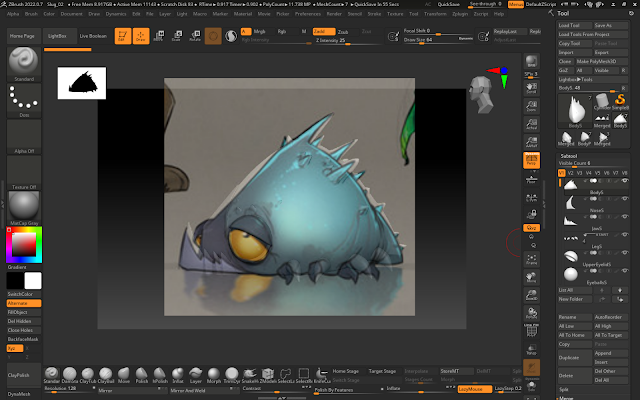The width and height of the screenshot is (640, 400).
Task: Open the Alpha Off selector
Action: coord(24,136)
